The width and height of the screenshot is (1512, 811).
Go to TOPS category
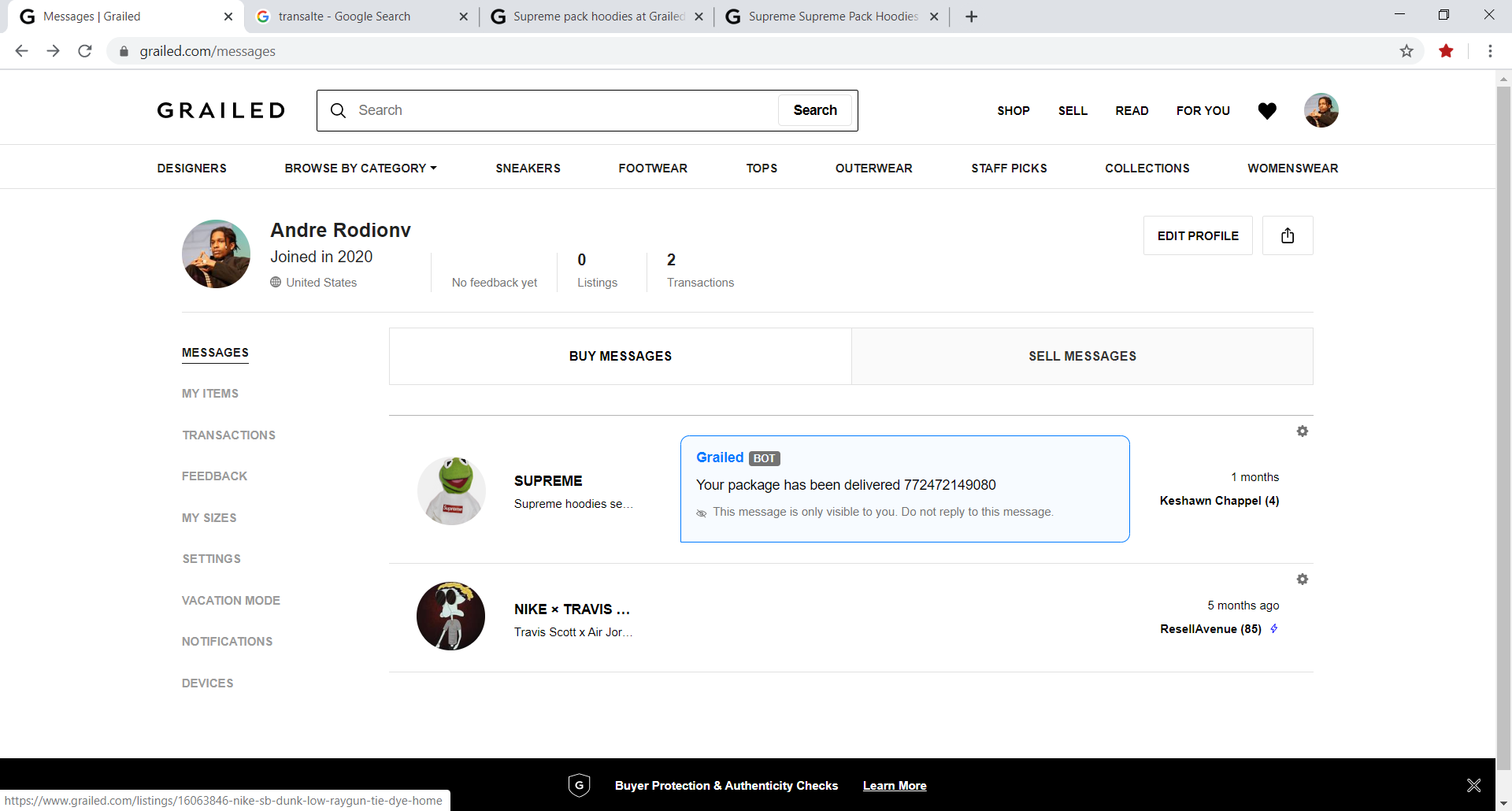coord(762,168)
